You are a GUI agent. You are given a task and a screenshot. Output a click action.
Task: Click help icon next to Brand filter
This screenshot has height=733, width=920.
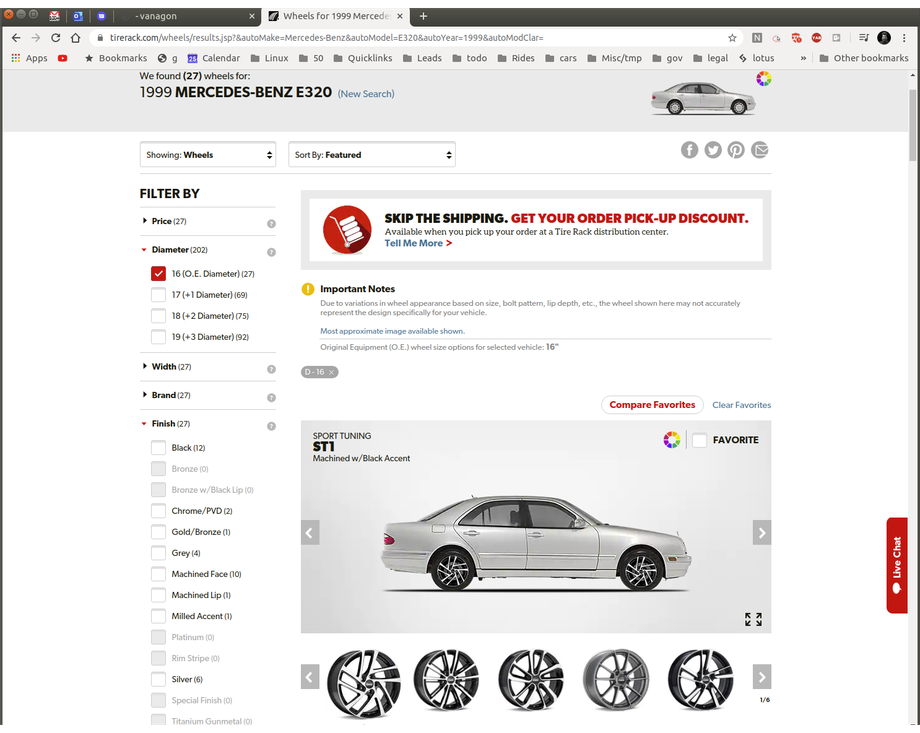(x=271, y=398)
